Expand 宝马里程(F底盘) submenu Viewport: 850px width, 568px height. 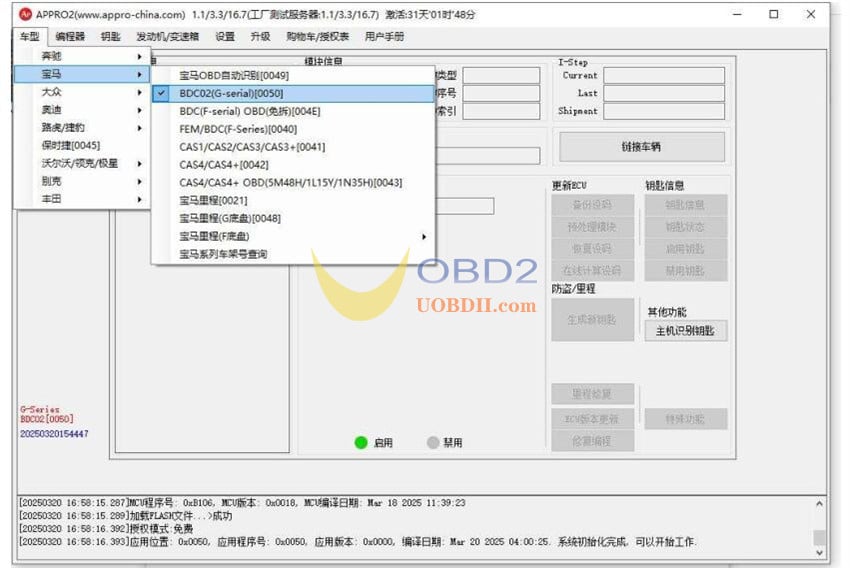pos(293,236)
